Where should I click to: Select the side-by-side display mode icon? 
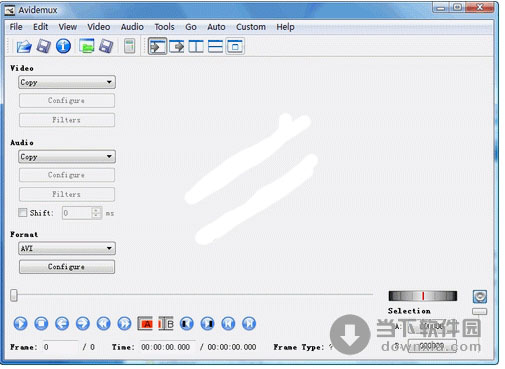point(196,46)
